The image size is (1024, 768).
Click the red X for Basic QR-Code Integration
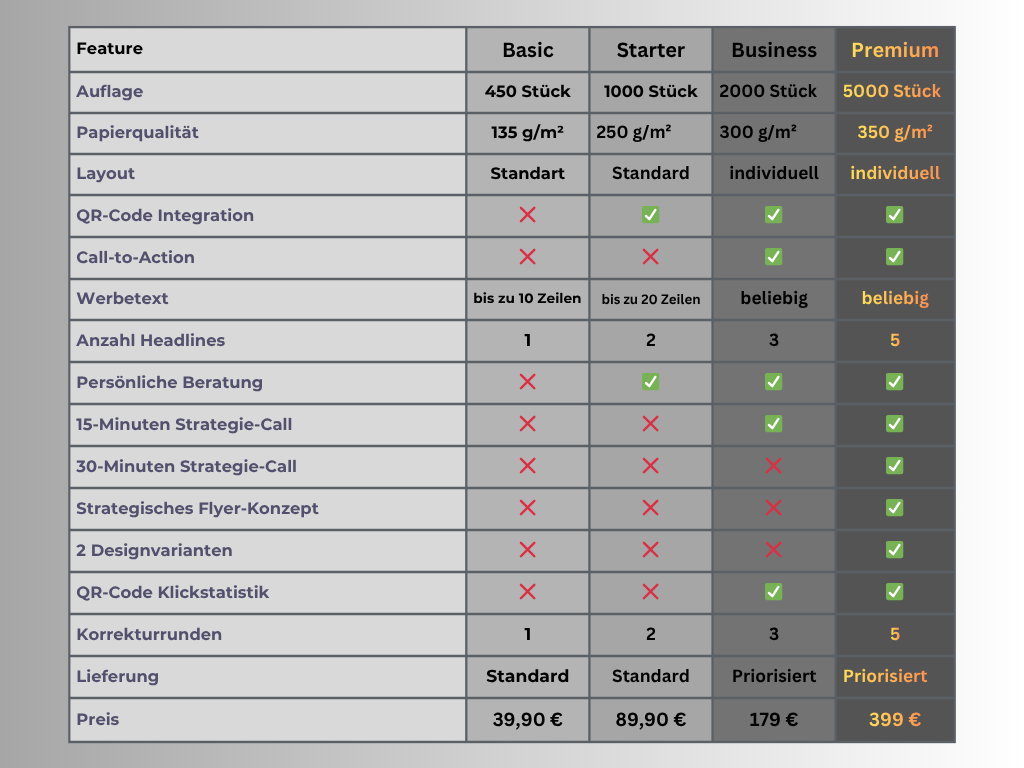pos(528,215)
